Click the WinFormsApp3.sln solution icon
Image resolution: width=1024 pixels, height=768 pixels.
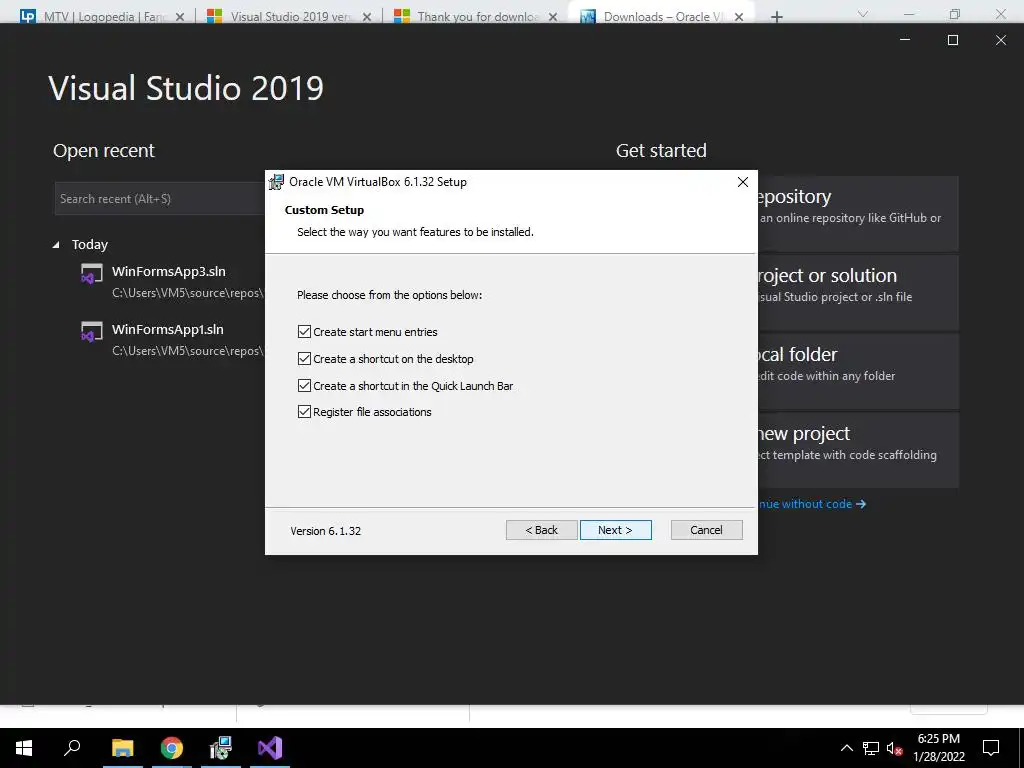click(91, 274)
